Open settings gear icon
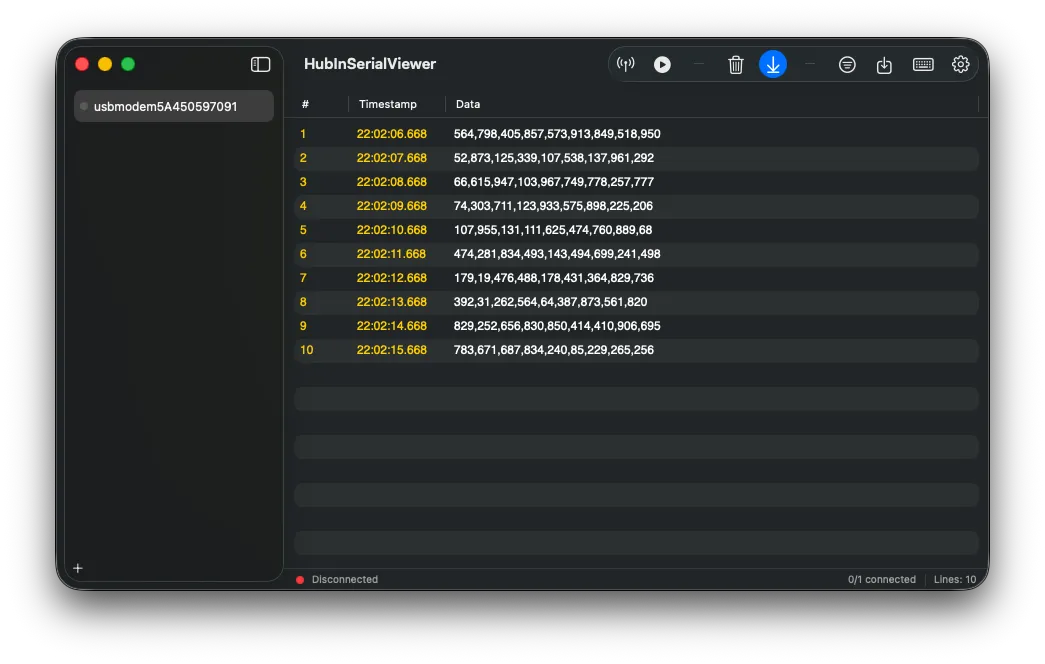Screen dimensions: 1045x664 (960, 64)
